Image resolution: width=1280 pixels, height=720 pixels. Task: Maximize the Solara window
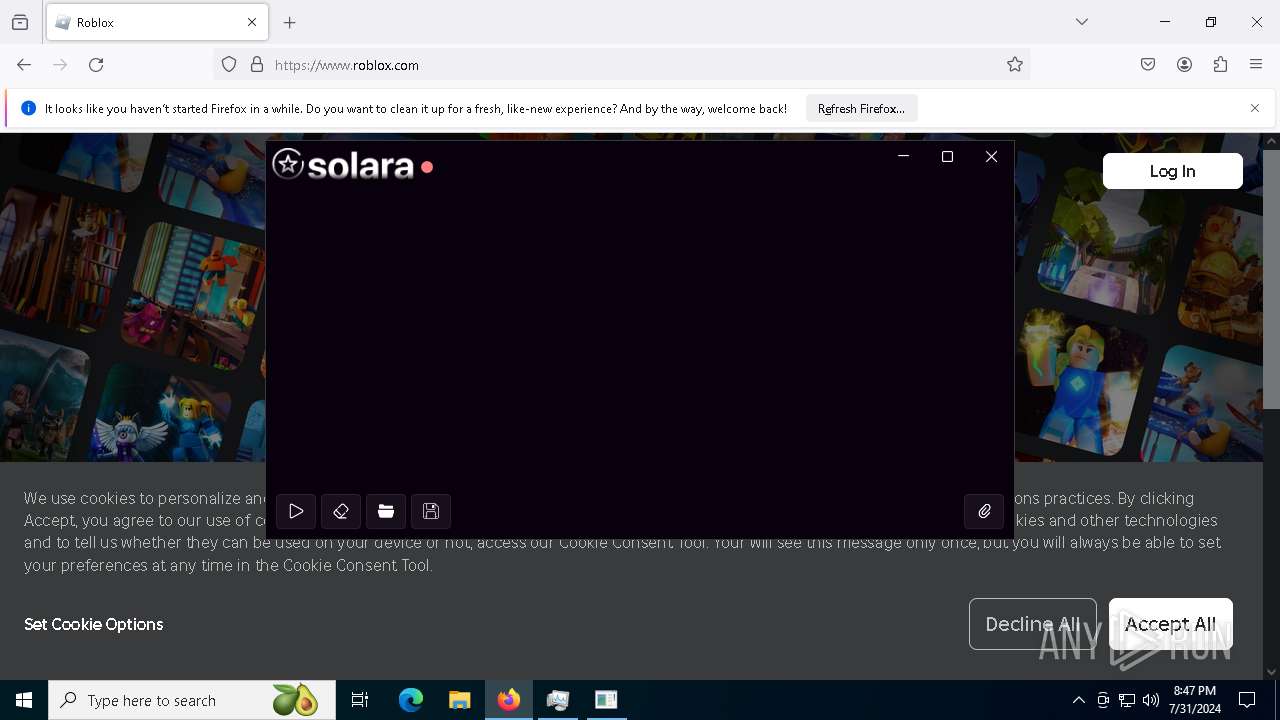[947, 157]
